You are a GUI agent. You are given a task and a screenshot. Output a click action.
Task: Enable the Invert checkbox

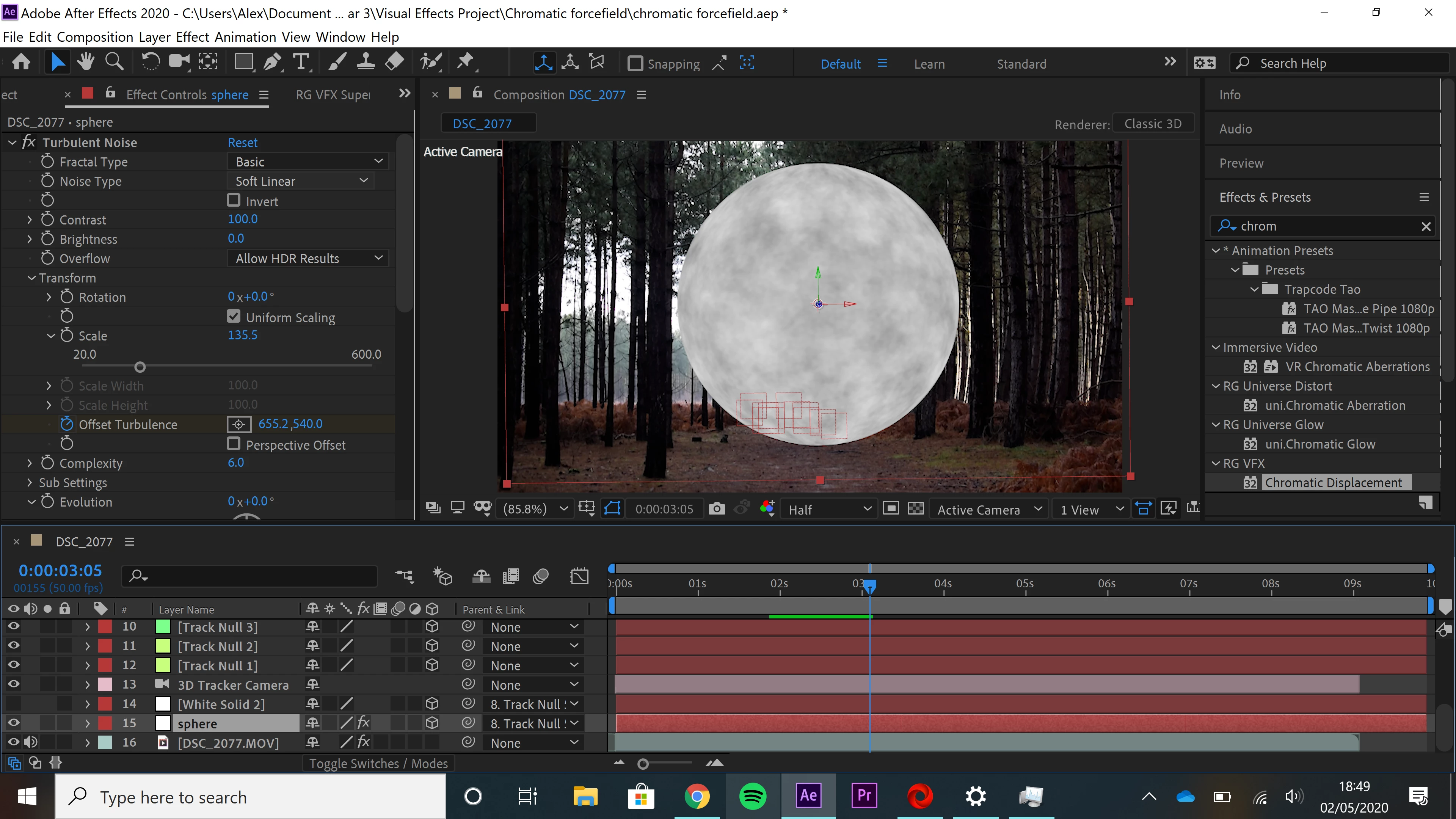point(234,200)
